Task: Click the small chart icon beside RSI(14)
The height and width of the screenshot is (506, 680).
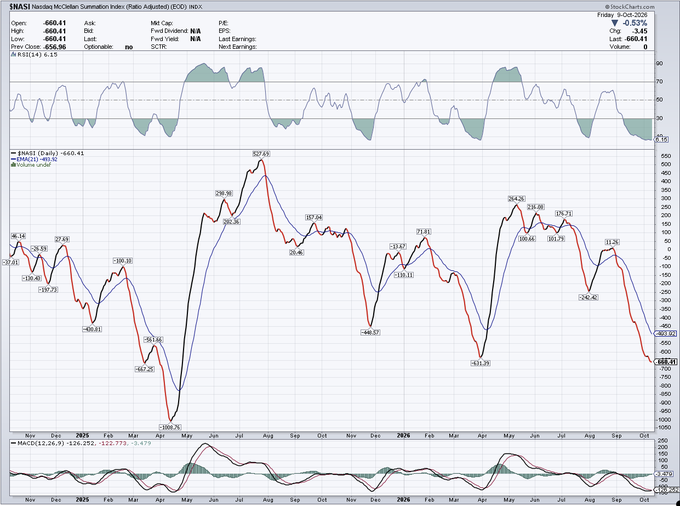Action: (x=12, y=55)
